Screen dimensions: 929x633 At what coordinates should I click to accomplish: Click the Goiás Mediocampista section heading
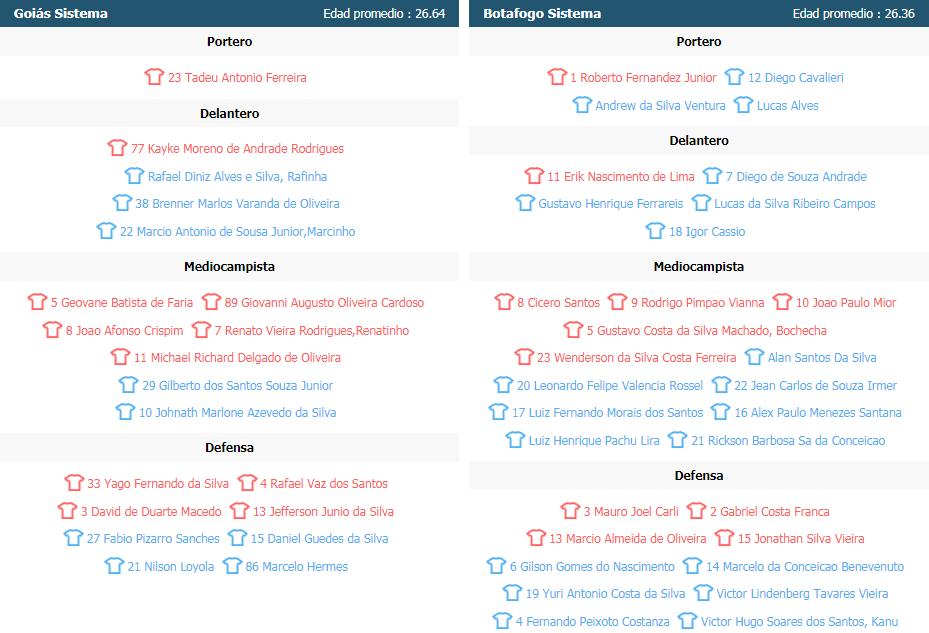tap(229, 266)
